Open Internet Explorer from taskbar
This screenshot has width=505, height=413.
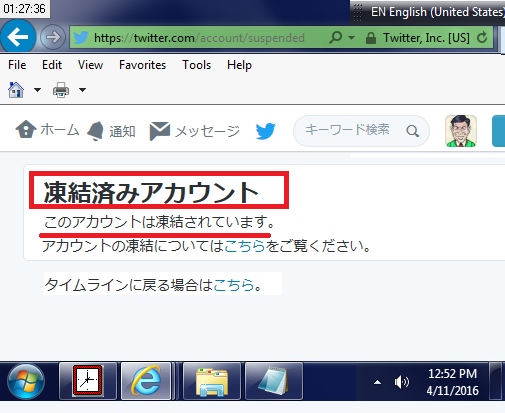pos(146,381)
